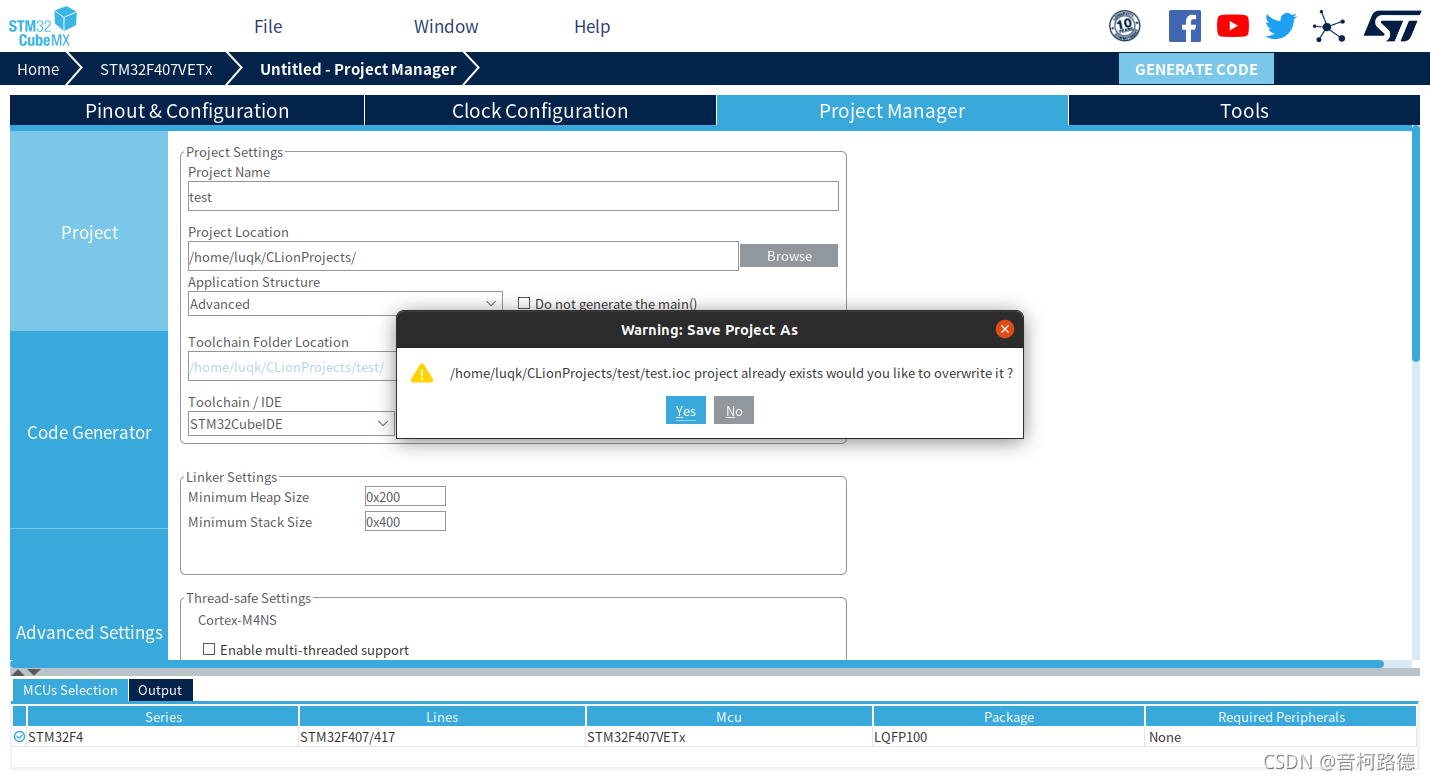The image size is (1430, 780).
Task: Click the ST logo icon
Action: coord(1392,26)
